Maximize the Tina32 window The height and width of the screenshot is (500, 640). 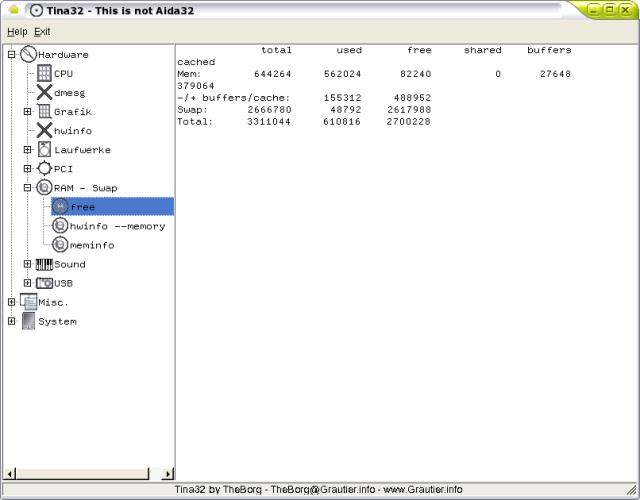pos(609,10)
